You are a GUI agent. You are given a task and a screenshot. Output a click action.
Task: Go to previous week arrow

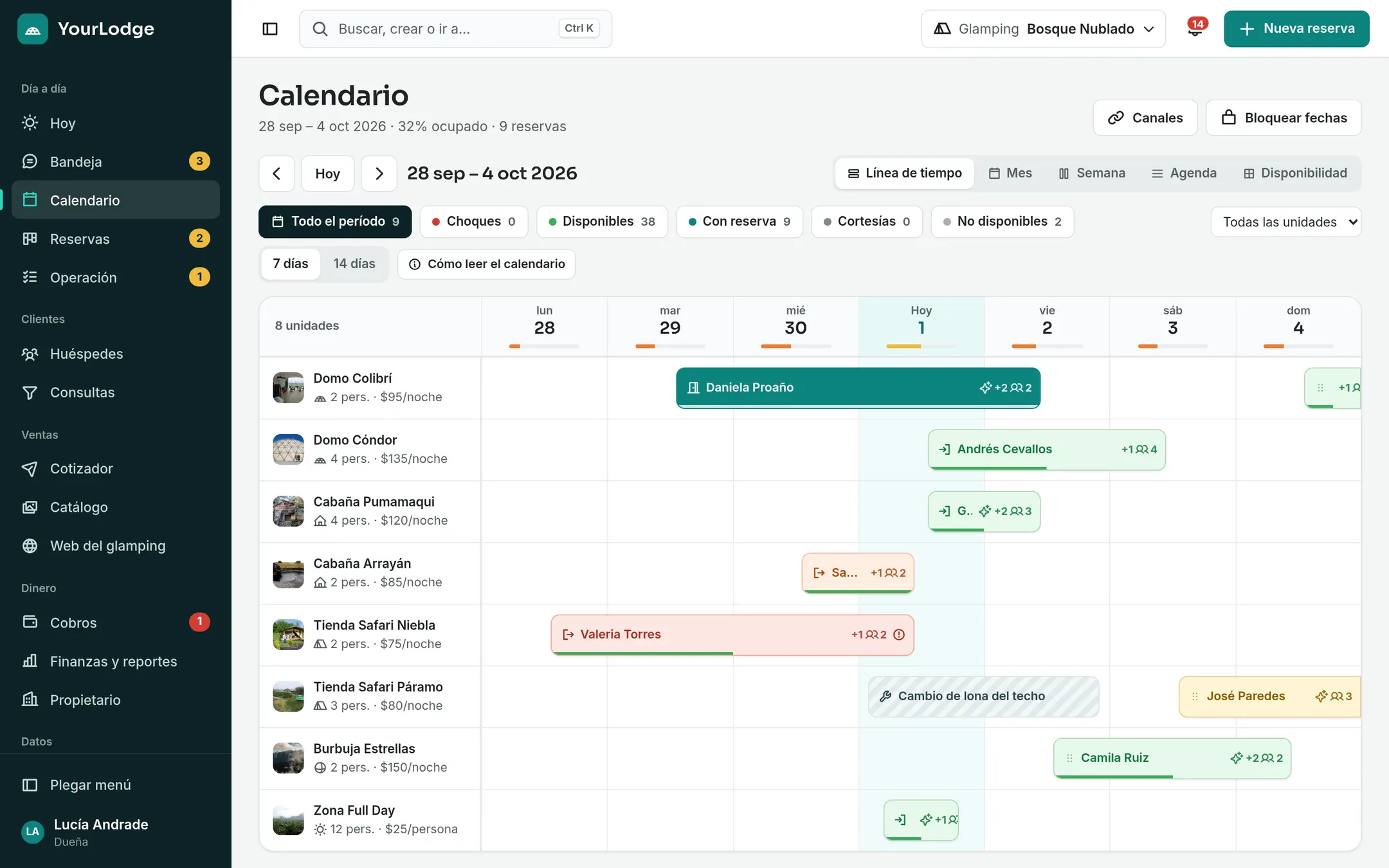click(277, 174)
